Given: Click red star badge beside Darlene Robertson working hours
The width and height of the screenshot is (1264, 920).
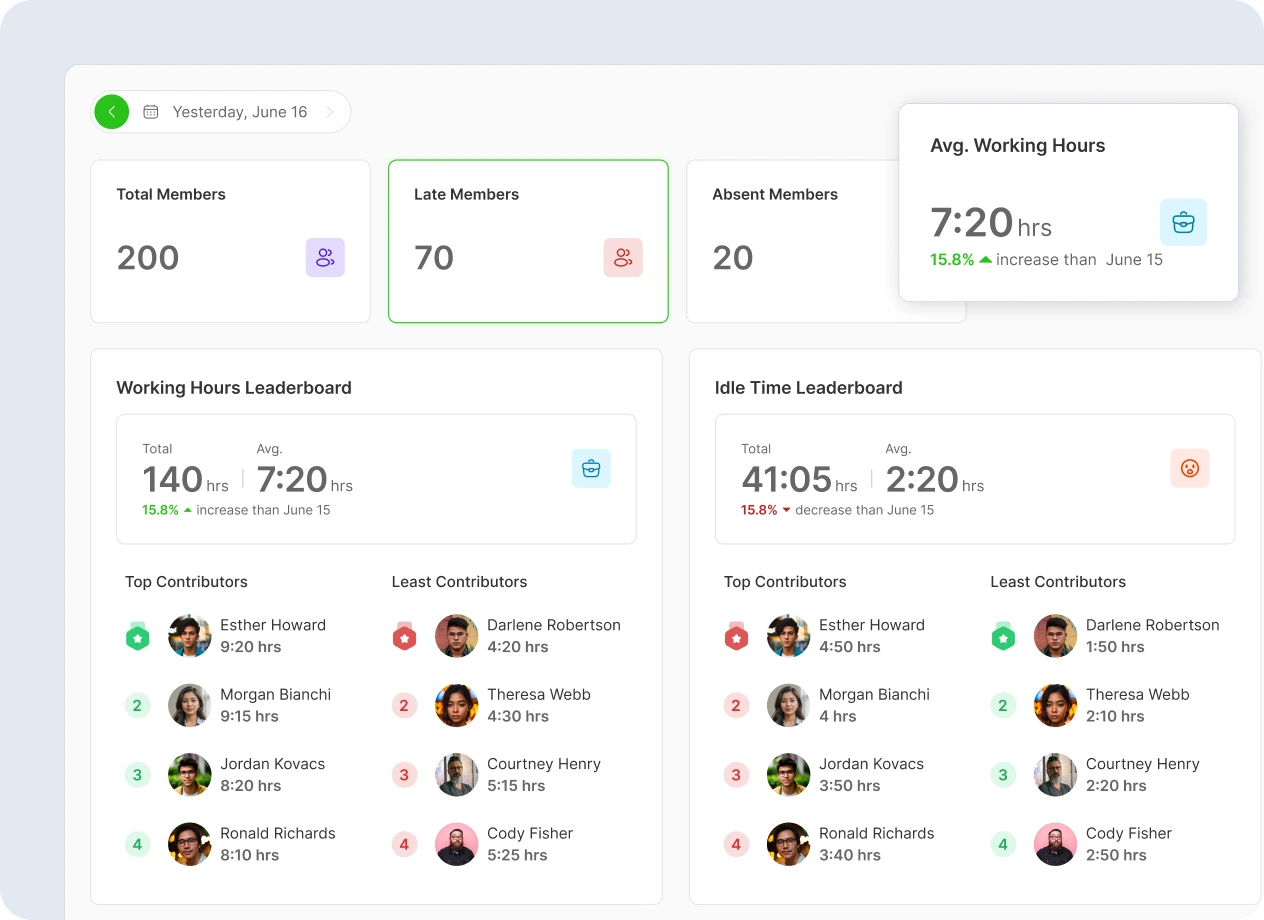Looking at the screenshot, I should click(404, 636).
